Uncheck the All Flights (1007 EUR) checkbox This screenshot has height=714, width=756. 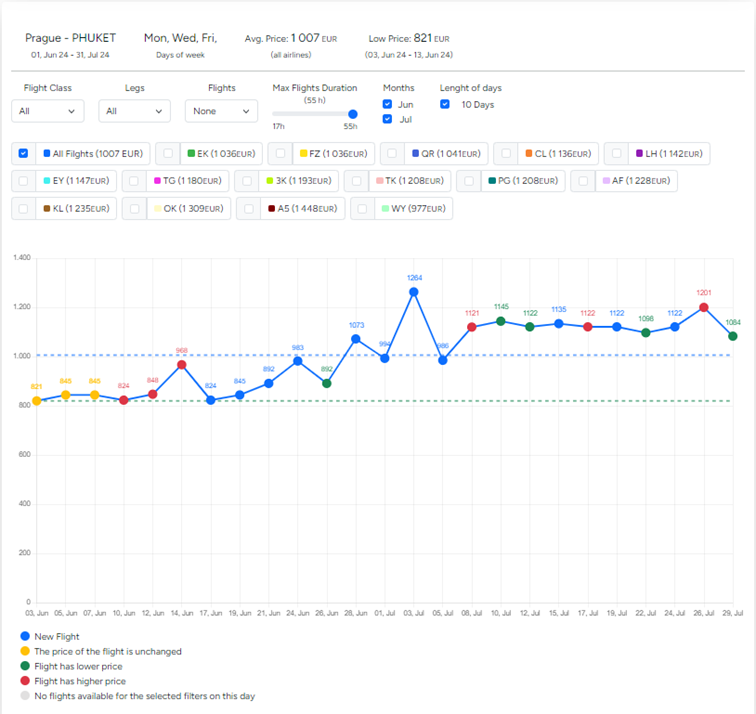(24, 154)
